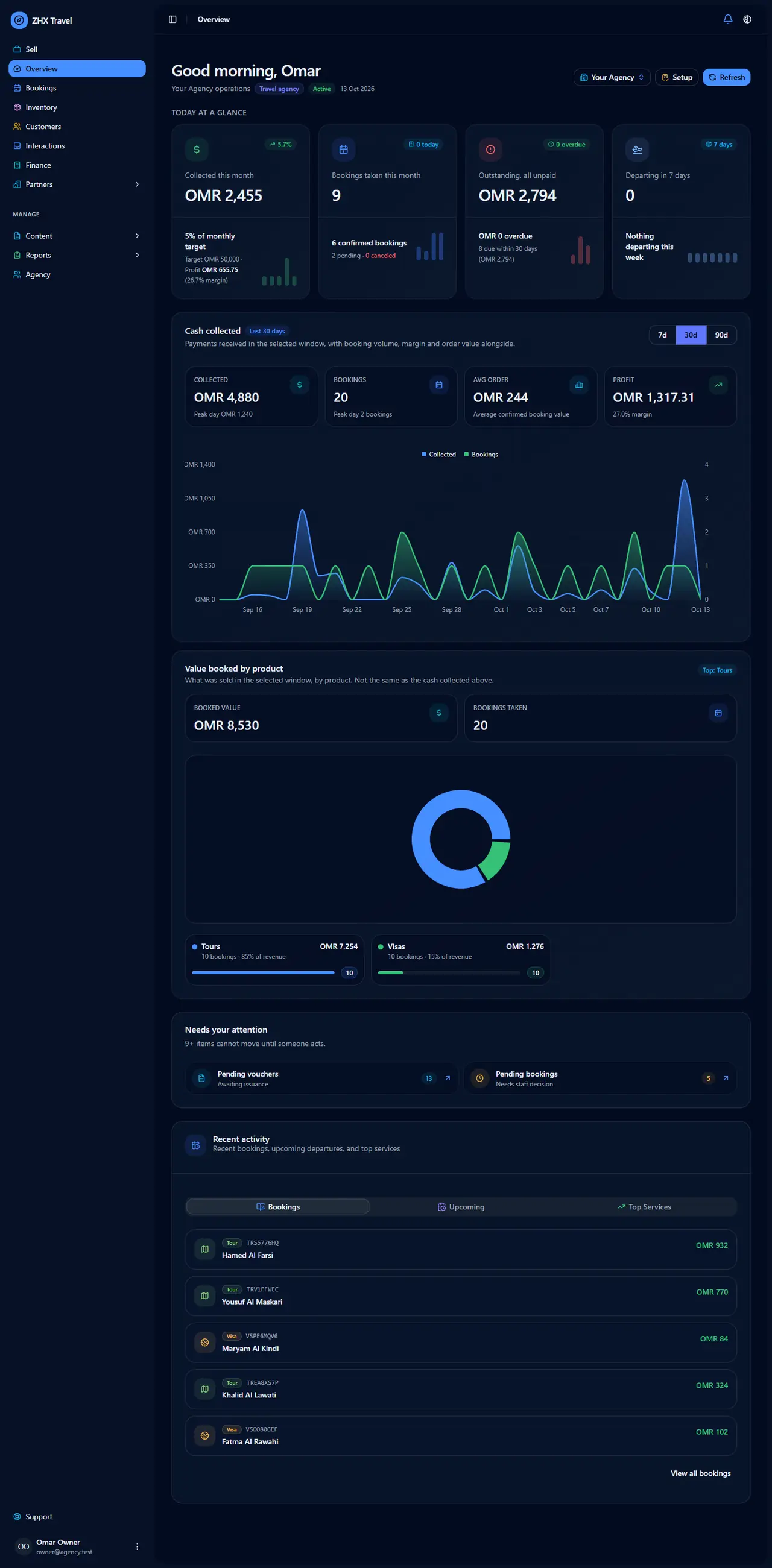772x1568 pixels.
Task: Toggle the sidebar panel icon
Action: (x=172, y=19)
